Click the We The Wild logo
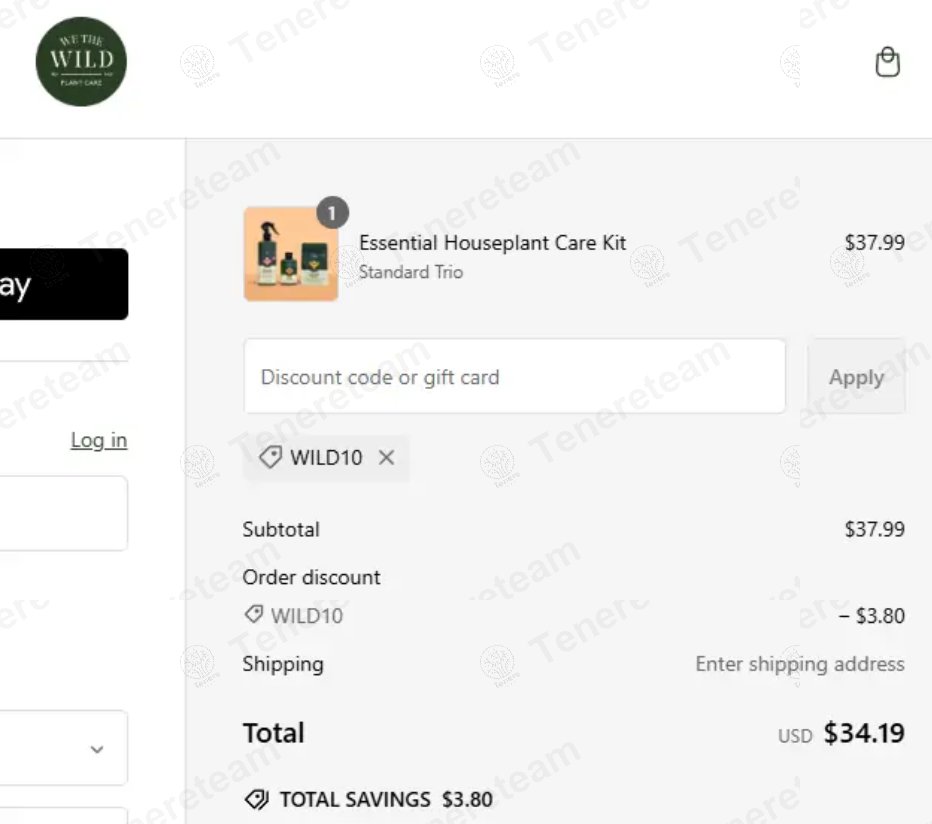The height and width of the screenshot is (824, 932). [81, 61]
